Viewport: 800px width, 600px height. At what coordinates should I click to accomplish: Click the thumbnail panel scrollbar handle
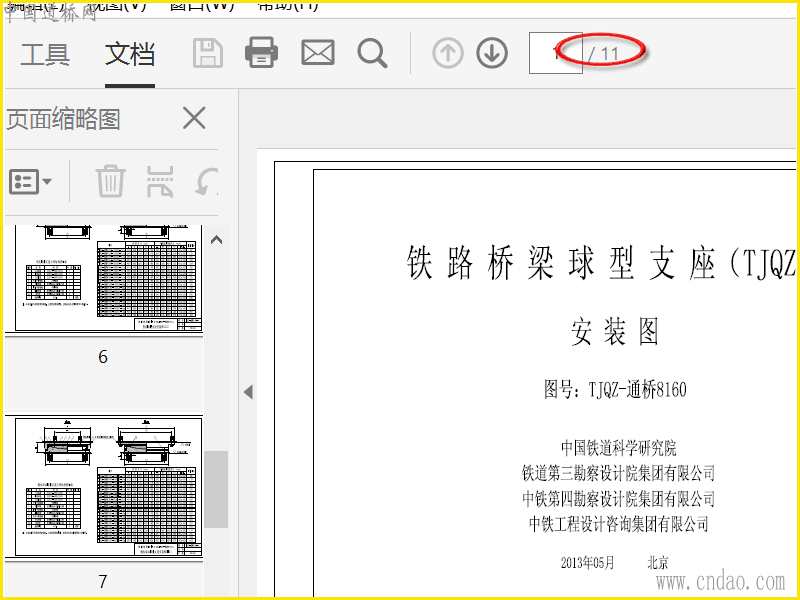coord(216,489)
